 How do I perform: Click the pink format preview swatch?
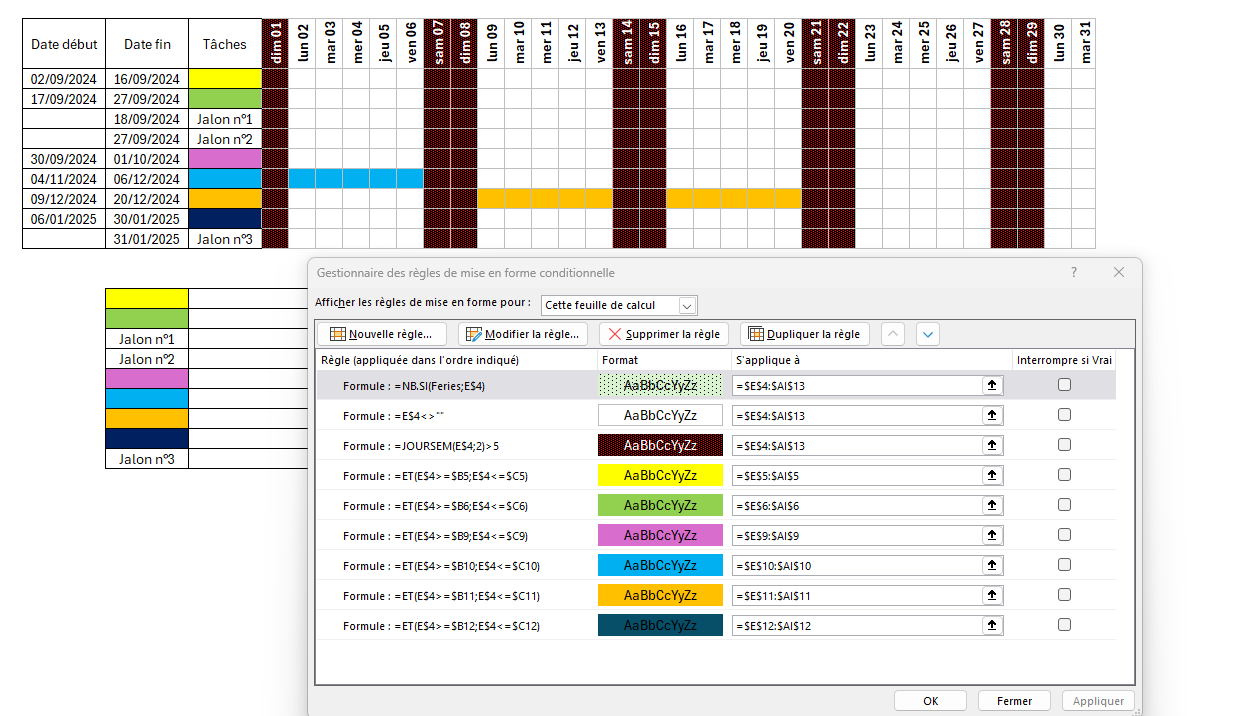coord(660,535)
